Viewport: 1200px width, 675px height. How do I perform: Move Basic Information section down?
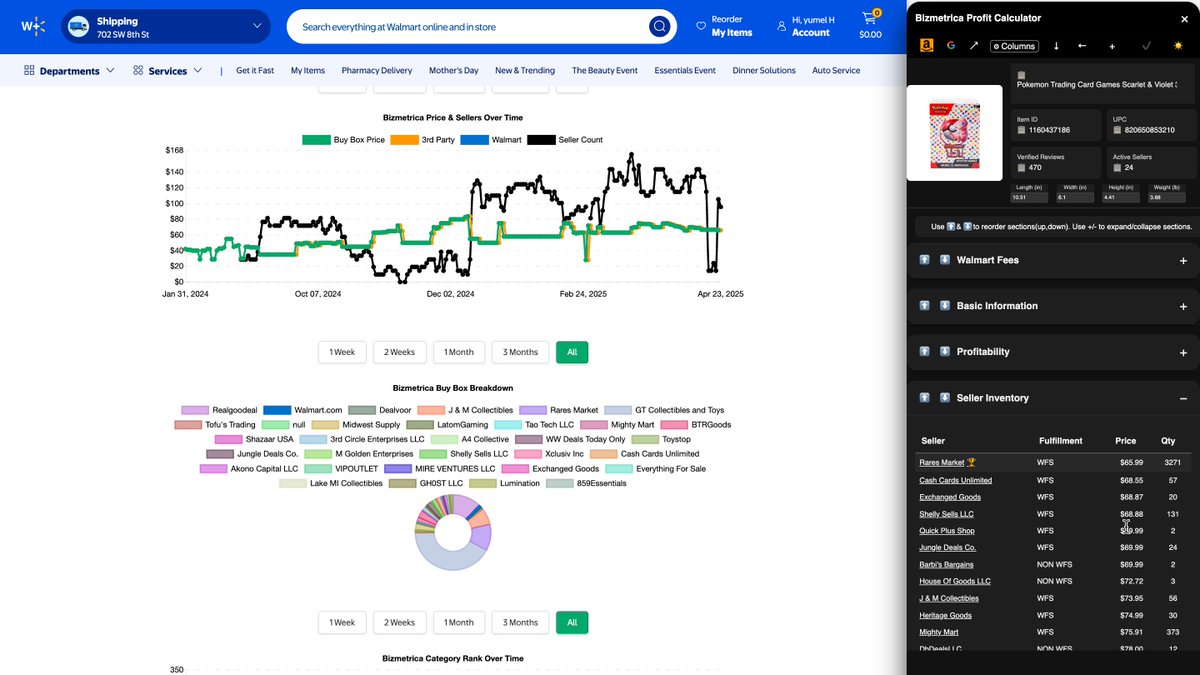coord(945,306)
